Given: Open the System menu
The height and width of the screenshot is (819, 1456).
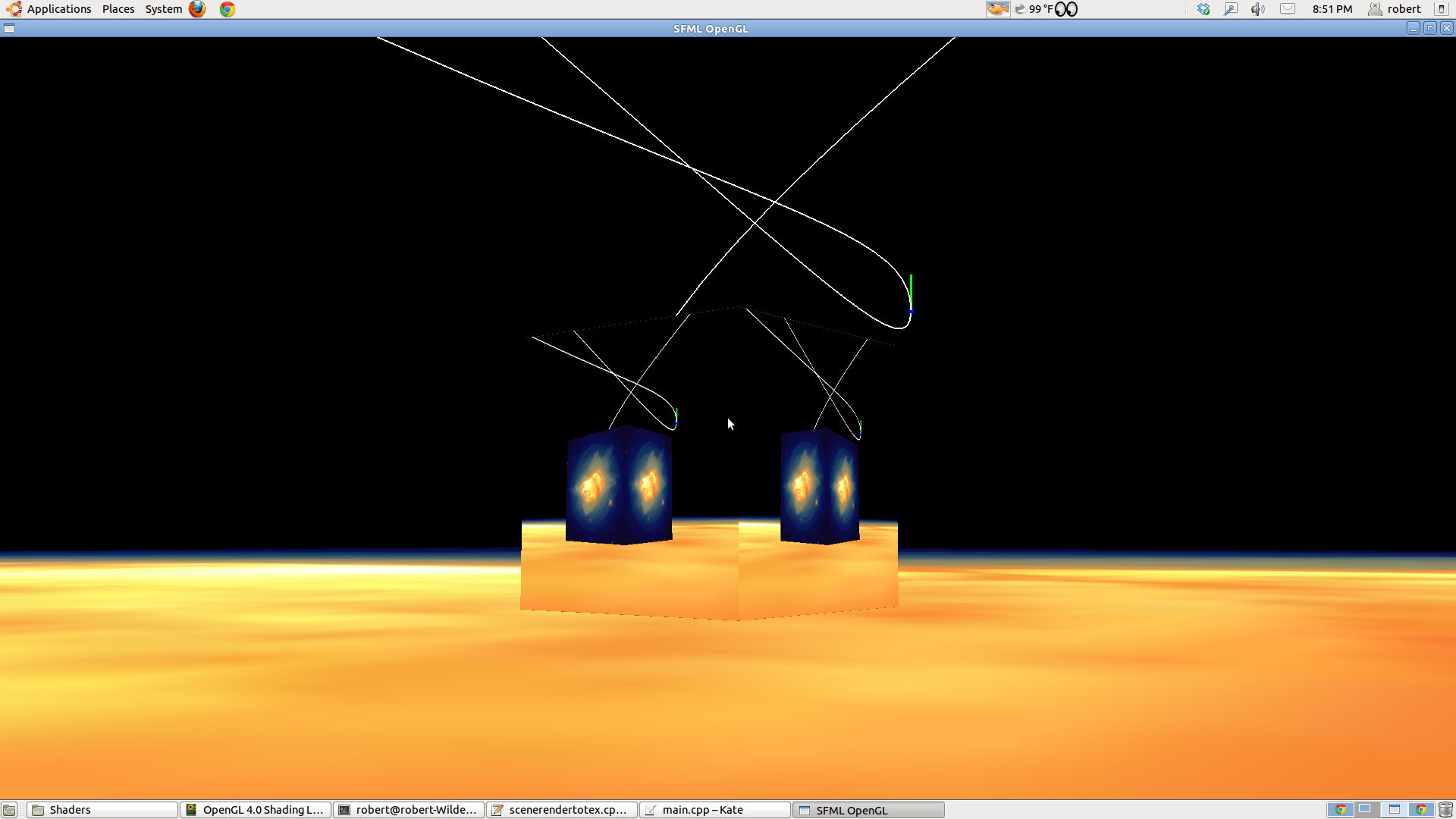Looking at the screenshot, I should pos(163,9).
